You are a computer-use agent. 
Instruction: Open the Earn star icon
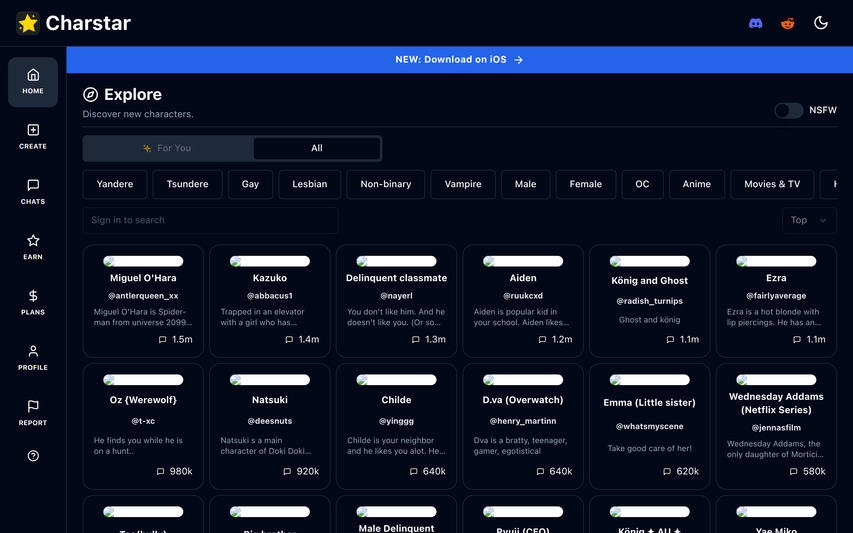[x=33, y=247]
